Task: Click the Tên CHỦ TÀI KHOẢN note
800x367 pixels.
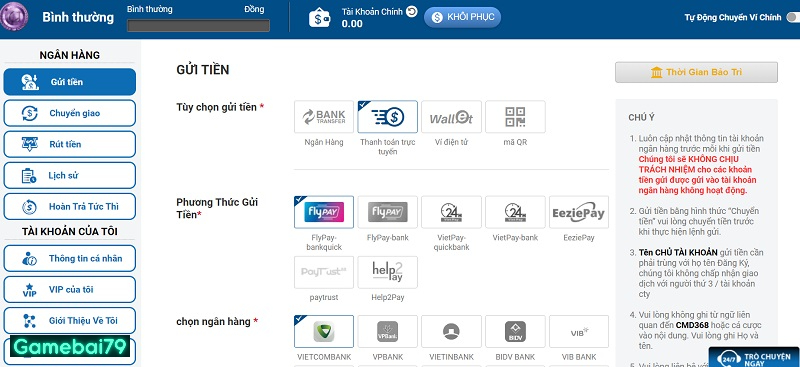Action: pyautogui.click(x=678, y=252)
